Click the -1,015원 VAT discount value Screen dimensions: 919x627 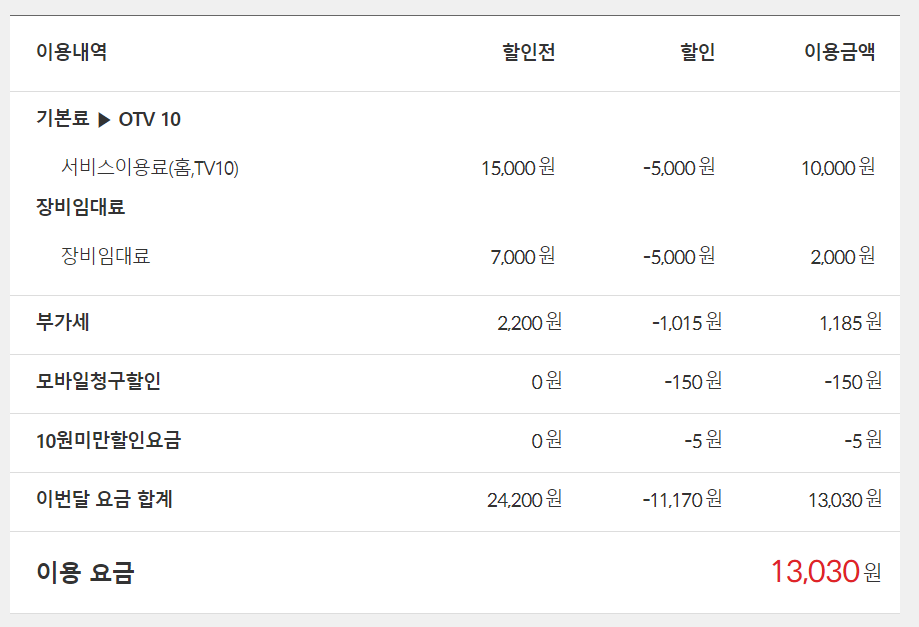tap(686, 322)
